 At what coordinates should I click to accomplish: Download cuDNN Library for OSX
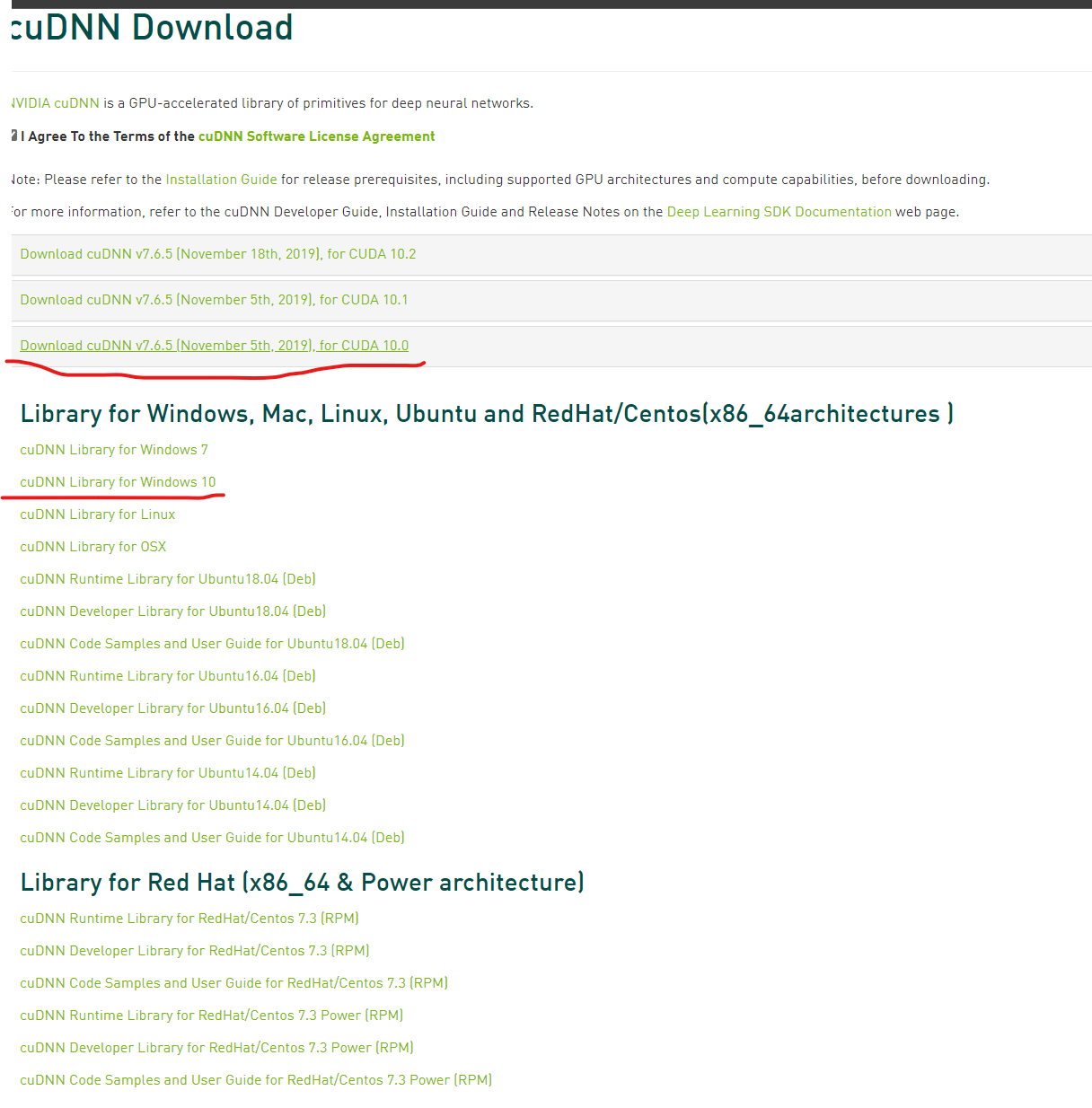[x=93, y=547]
